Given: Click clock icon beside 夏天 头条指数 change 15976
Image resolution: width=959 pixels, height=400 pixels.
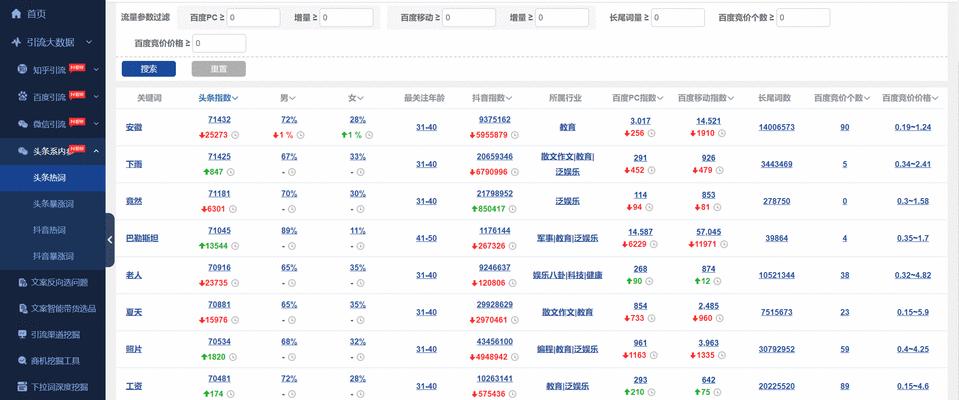Looking at the screenshot, I should [235, 320].
